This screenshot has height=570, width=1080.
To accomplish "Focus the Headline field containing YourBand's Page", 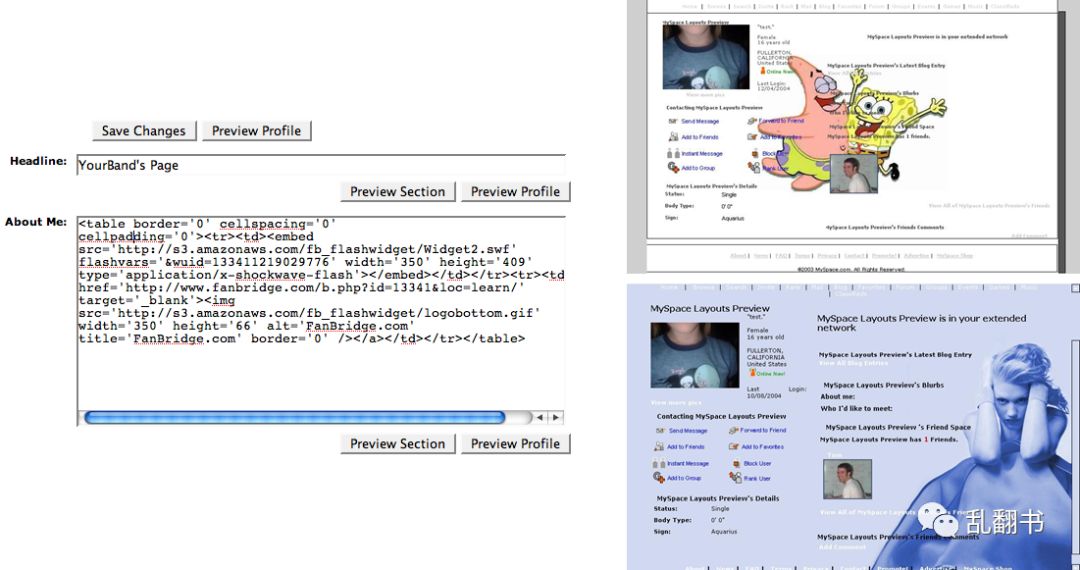I will pos(321,165).
